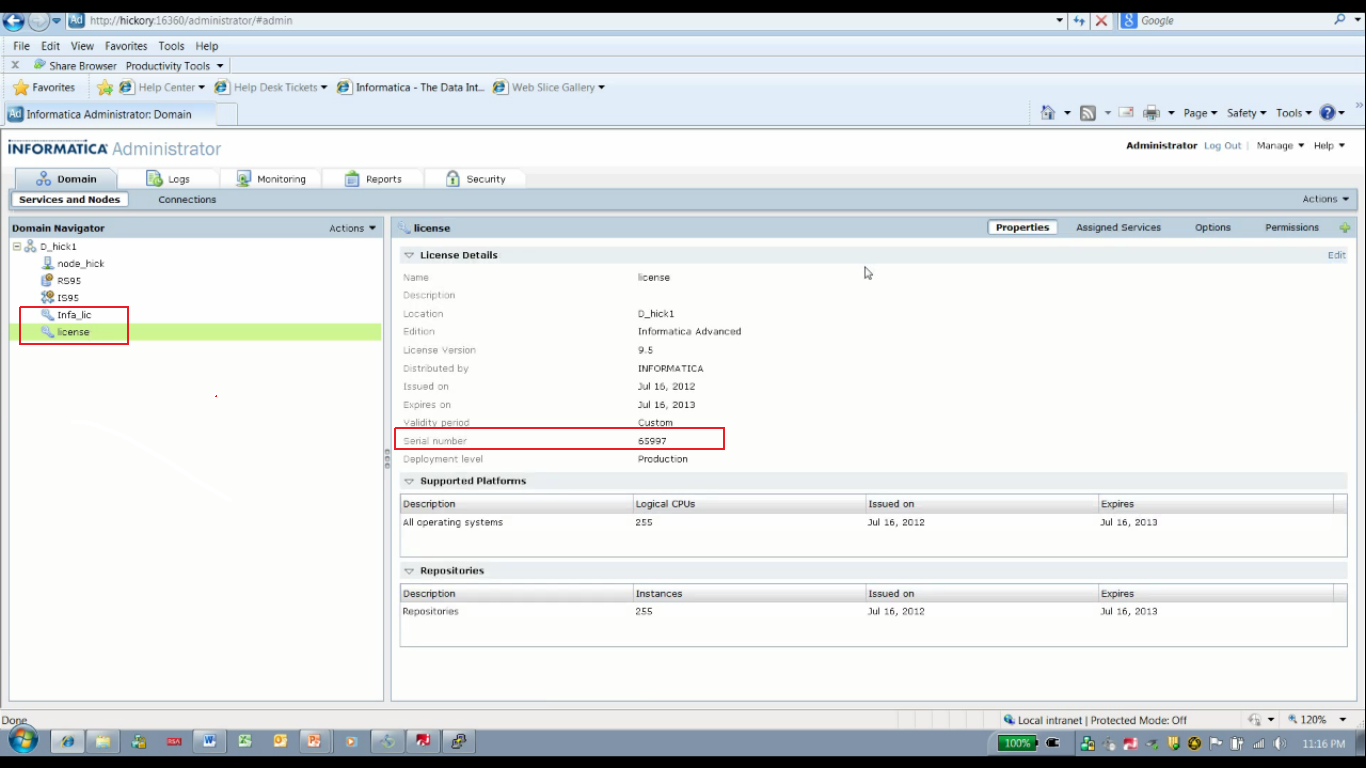
Task: Click the browser address bar URL field
Action: [570, 20]
